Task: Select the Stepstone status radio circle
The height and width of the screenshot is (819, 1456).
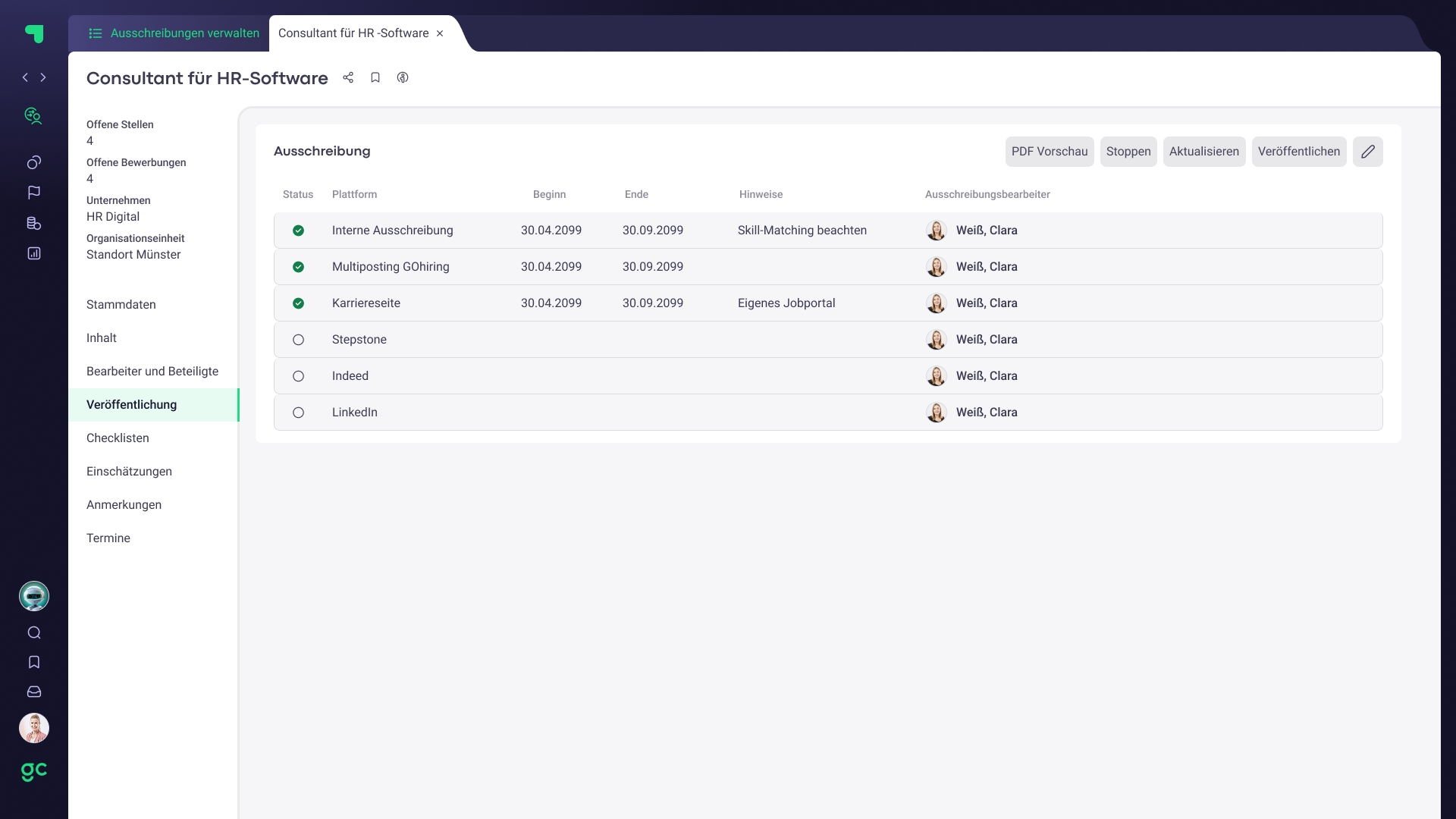Action: (298, 340)
